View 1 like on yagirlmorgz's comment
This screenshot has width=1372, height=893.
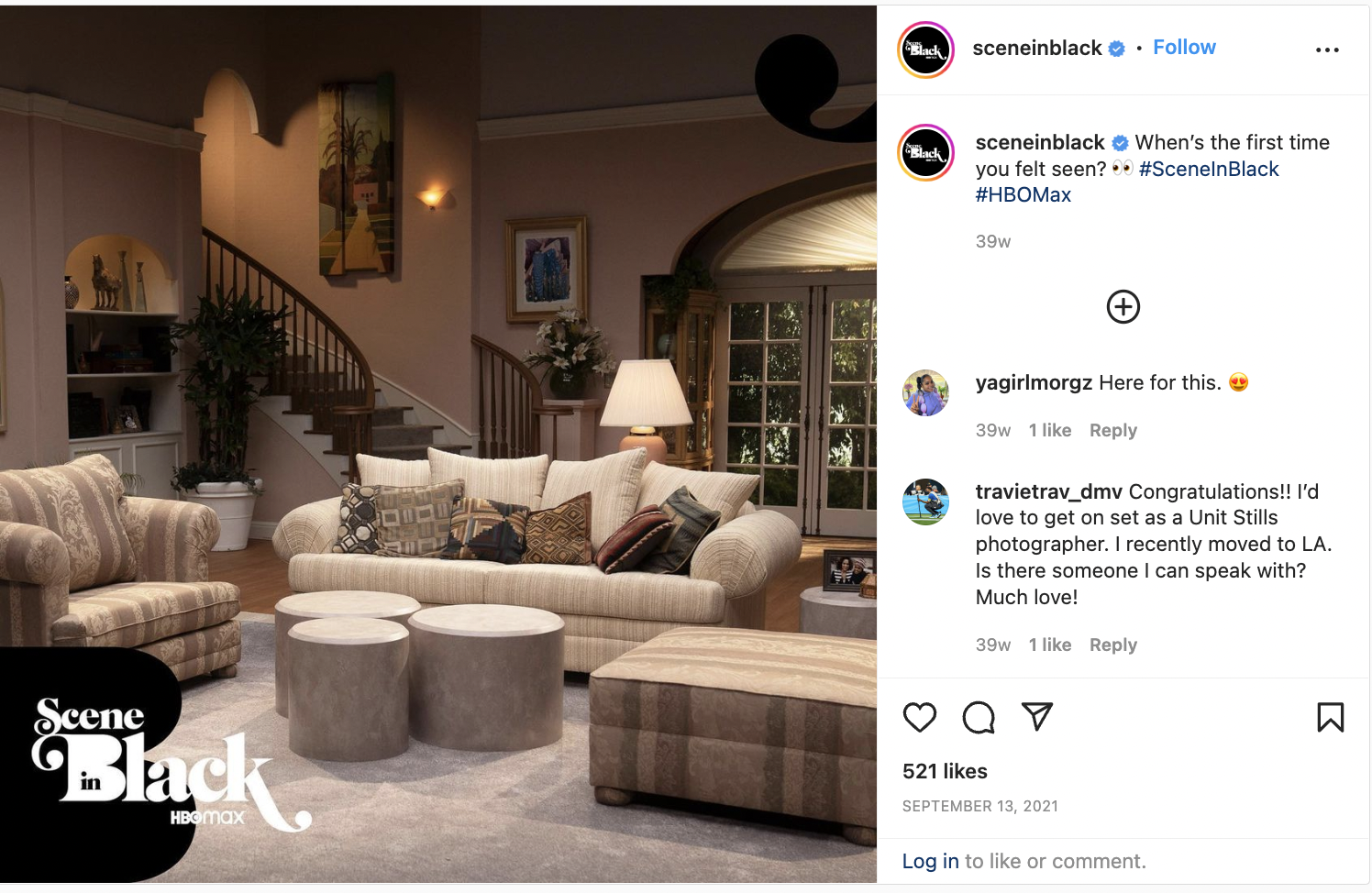(x=1050, y=430)
